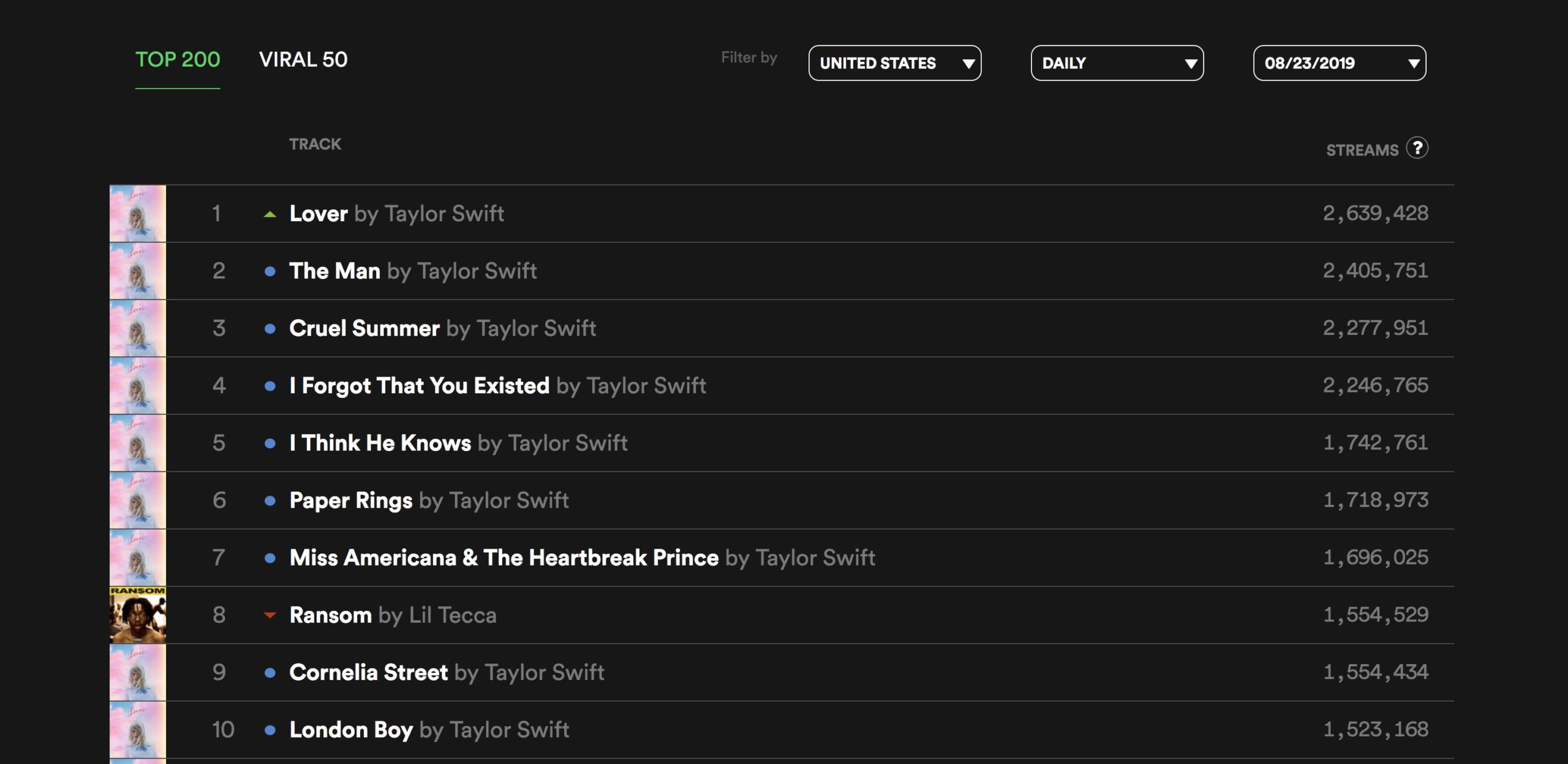Open the Daily frequency dropdown
The height and width of the screenshot is (764, 1568).
pos(1117,63)
